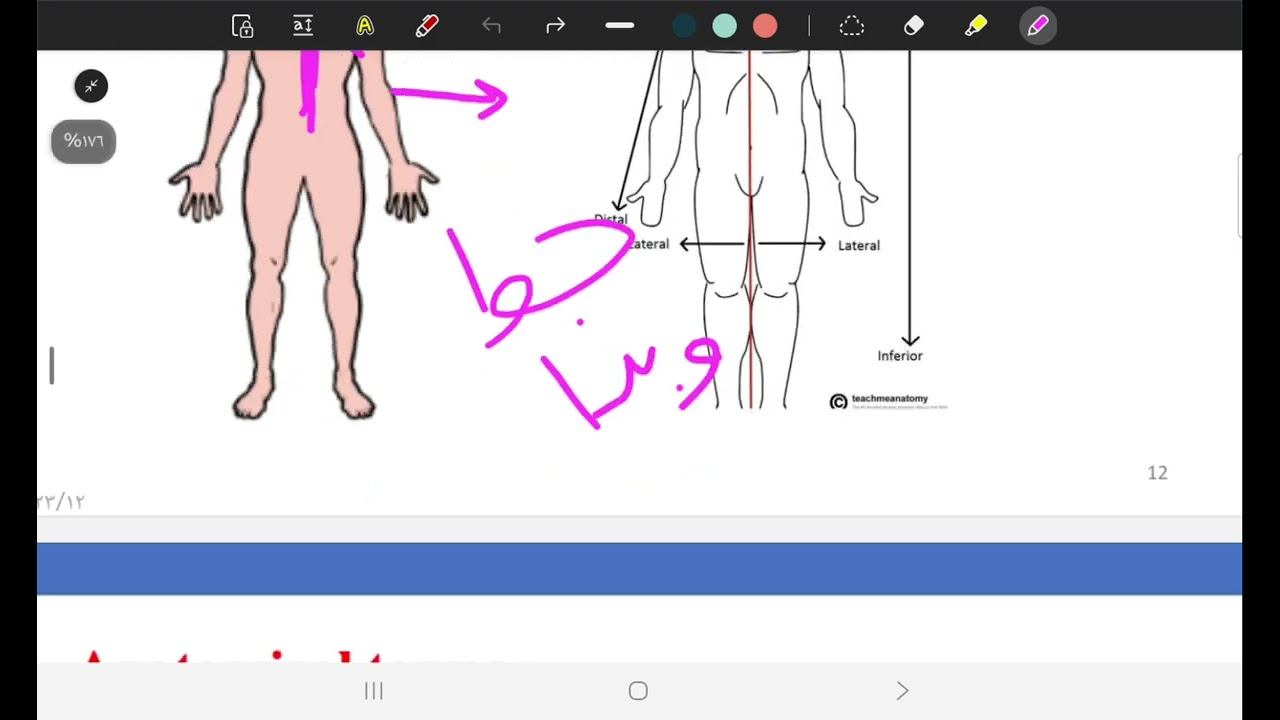1280x720 pixels.
Task: Tap the pink human body figure
Action: point(304,235)
